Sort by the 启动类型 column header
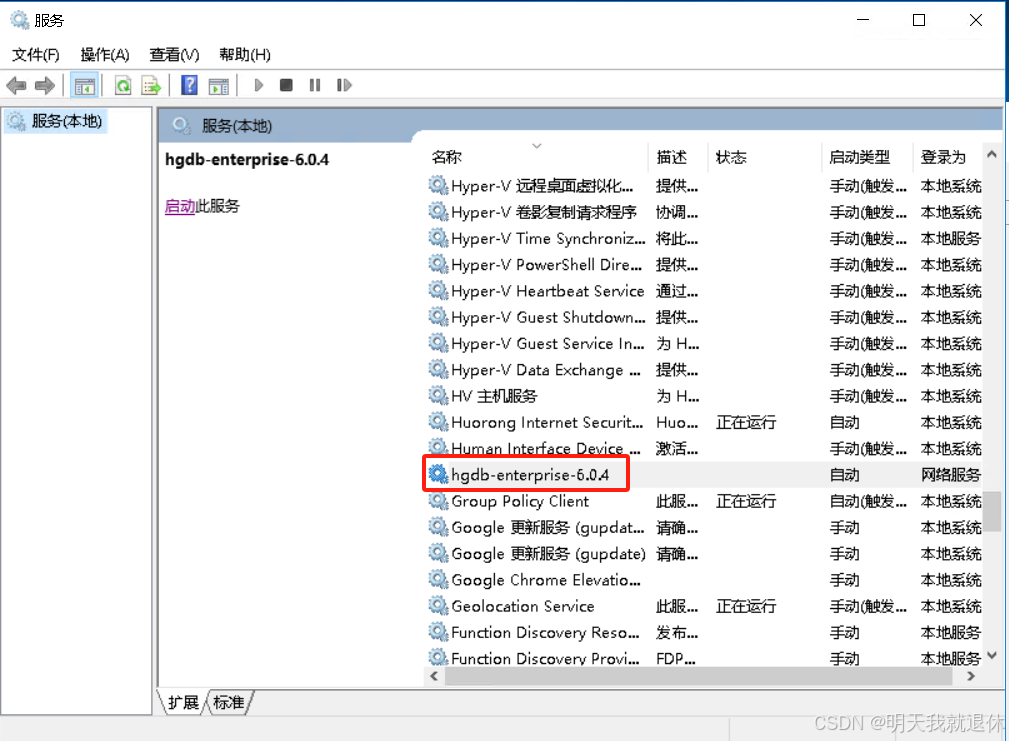The image size is (1009, 741). pyautogui.click(x=867, y=157)
